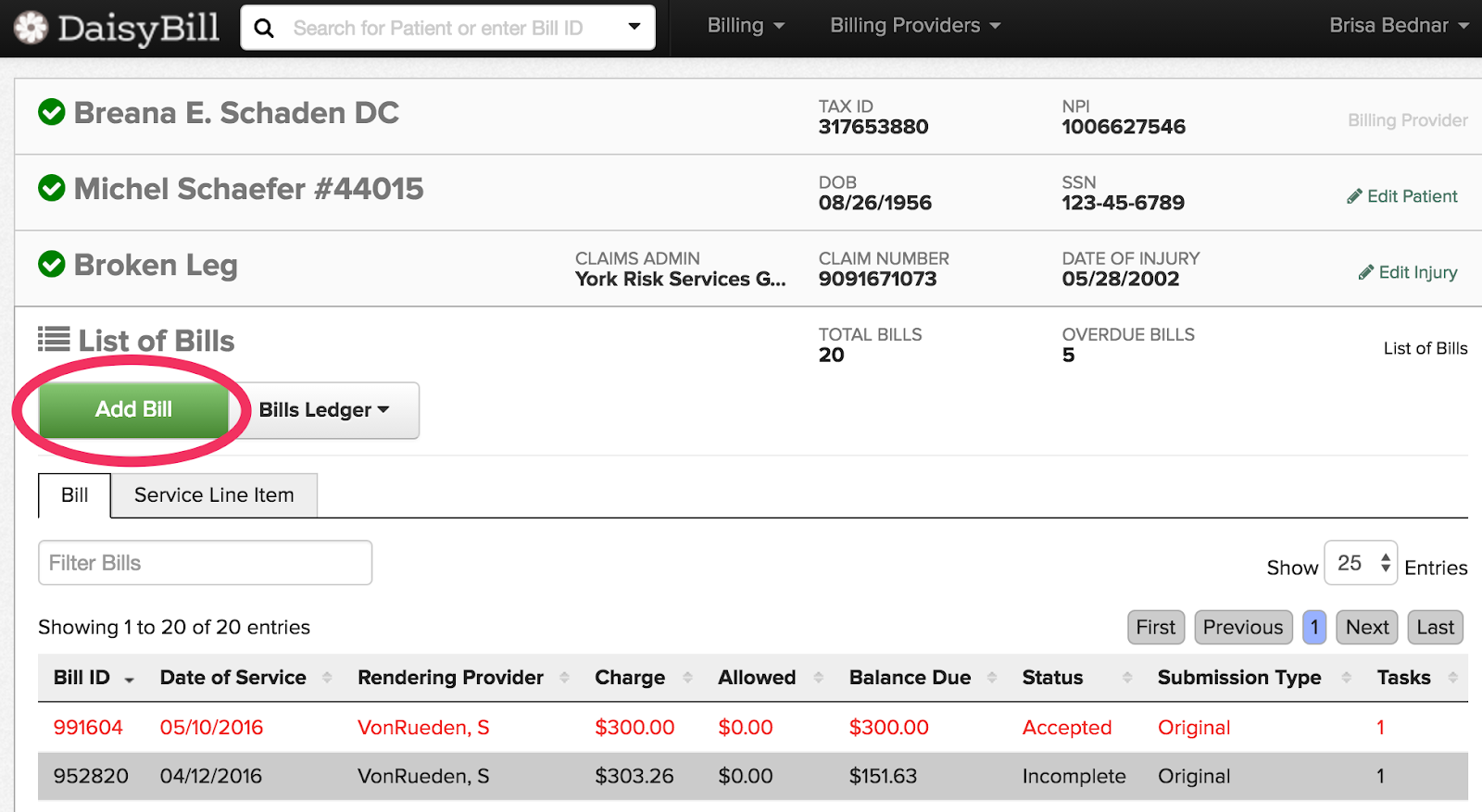
Task: Click the Edit Patient pencil link
Action: [x=1402, y=196]
